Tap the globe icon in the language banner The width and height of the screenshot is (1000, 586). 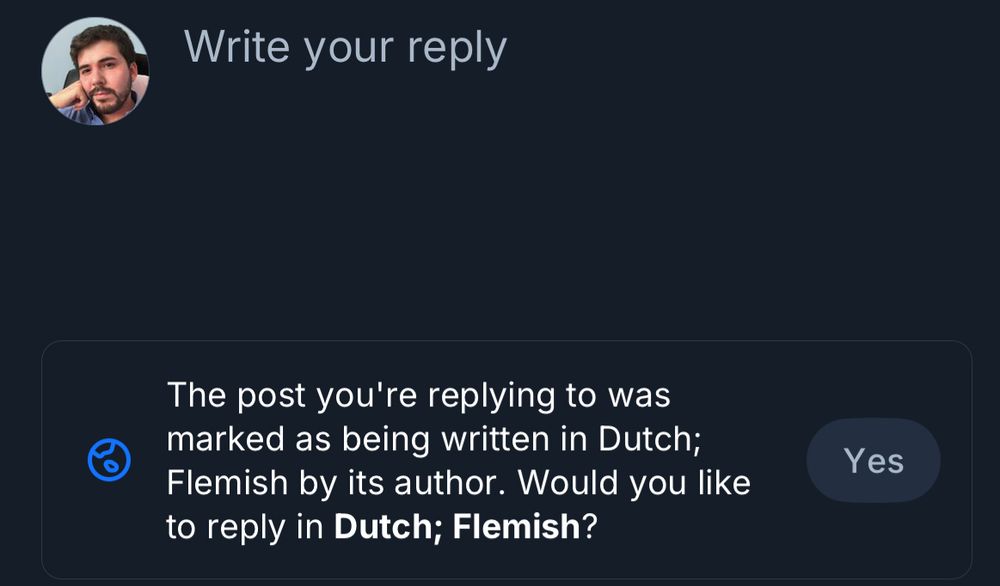click(x=109, y=460)
